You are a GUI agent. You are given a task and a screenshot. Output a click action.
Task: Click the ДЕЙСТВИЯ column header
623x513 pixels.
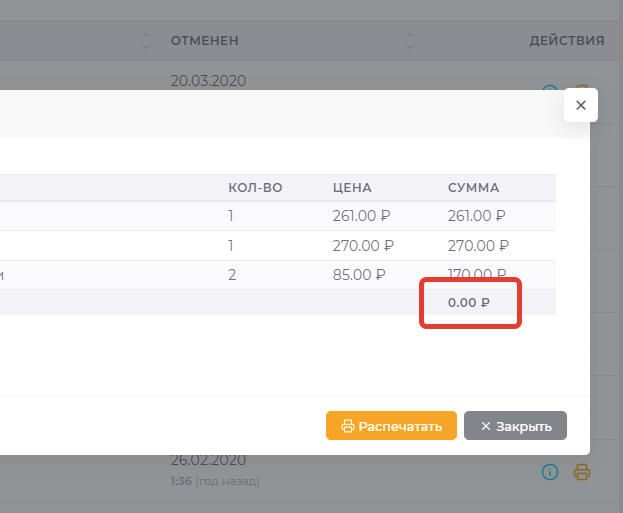(x=566, y=41)
